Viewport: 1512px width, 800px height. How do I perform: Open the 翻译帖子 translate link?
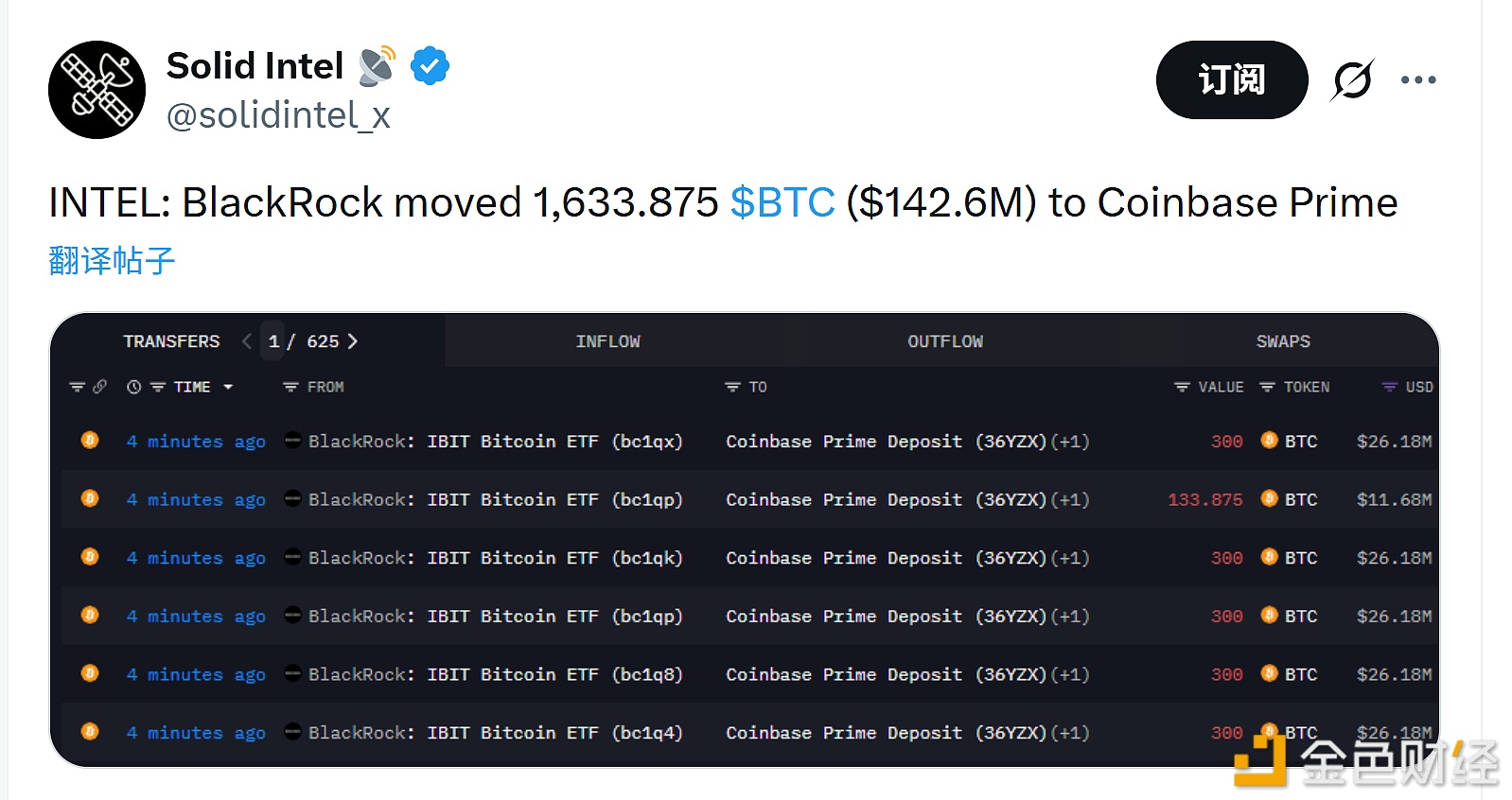click(110, 260)
